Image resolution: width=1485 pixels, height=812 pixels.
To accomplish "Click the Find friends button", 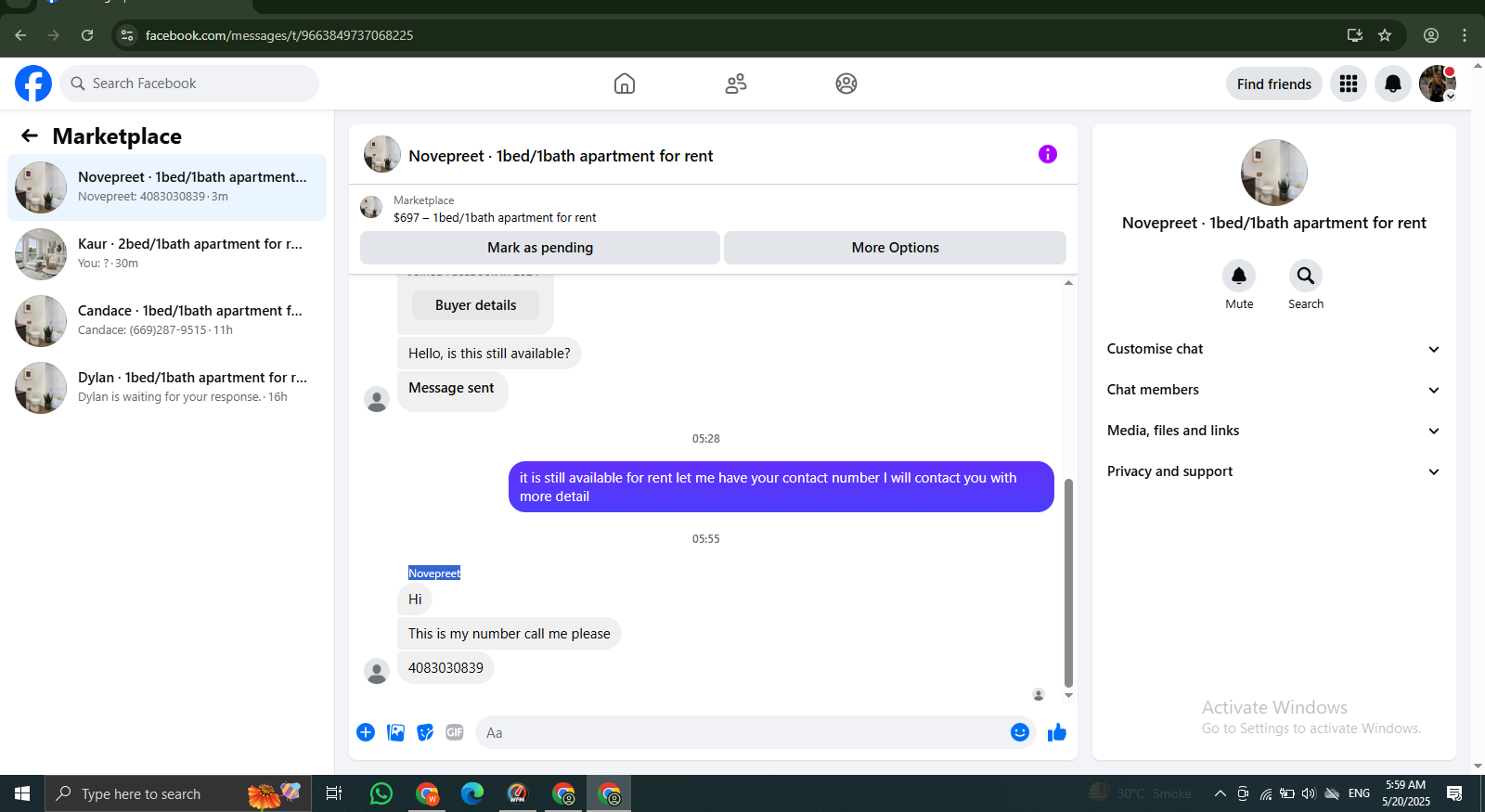I will 1274,84.
